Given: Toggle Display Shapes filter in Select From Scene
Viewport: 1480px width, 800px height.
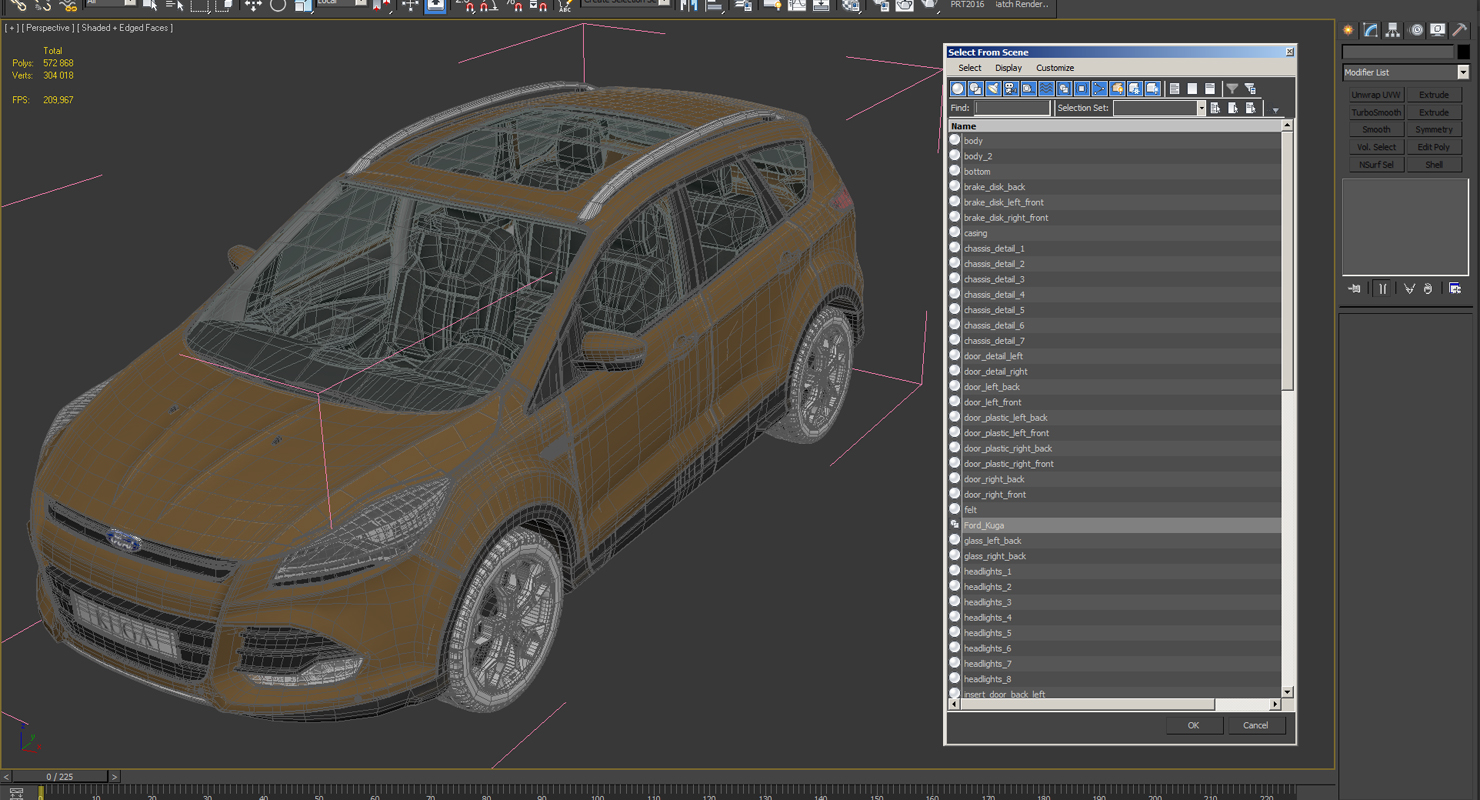Looking at the screenshot, I should click(975, 89).
